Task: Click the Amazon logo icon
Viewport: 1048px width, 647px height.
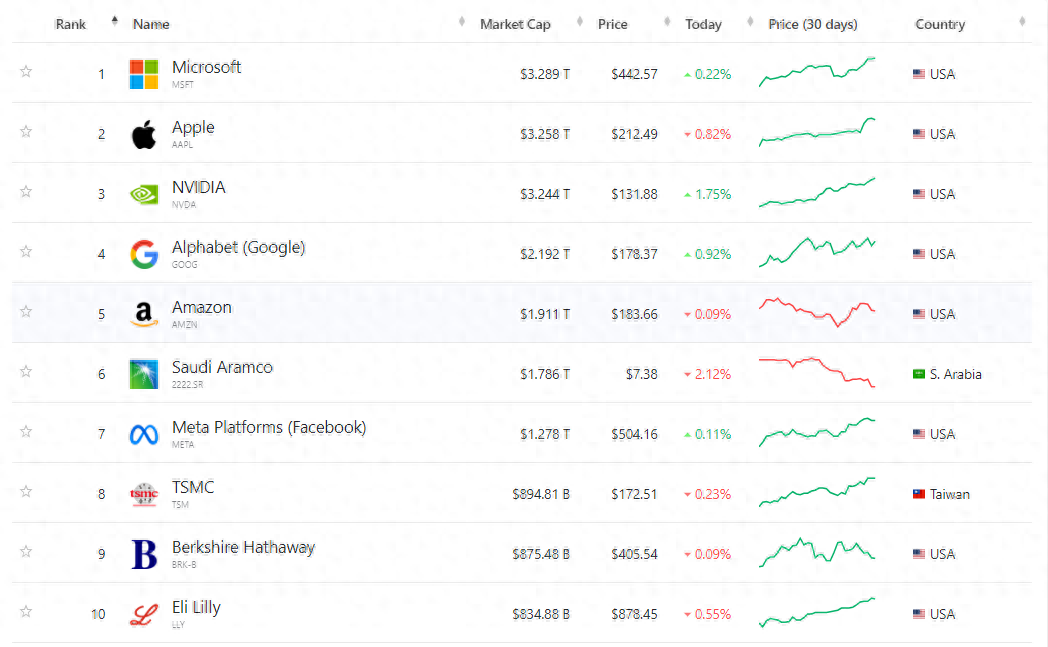Action: [x=144, y=314]
